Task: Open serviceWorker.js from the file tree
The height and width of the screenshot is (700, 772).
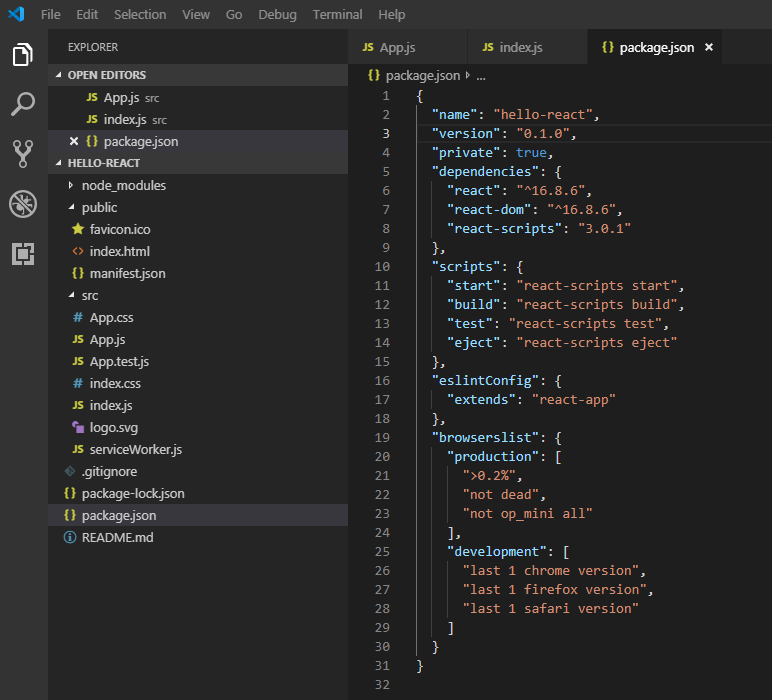Action: pos(198,449)
